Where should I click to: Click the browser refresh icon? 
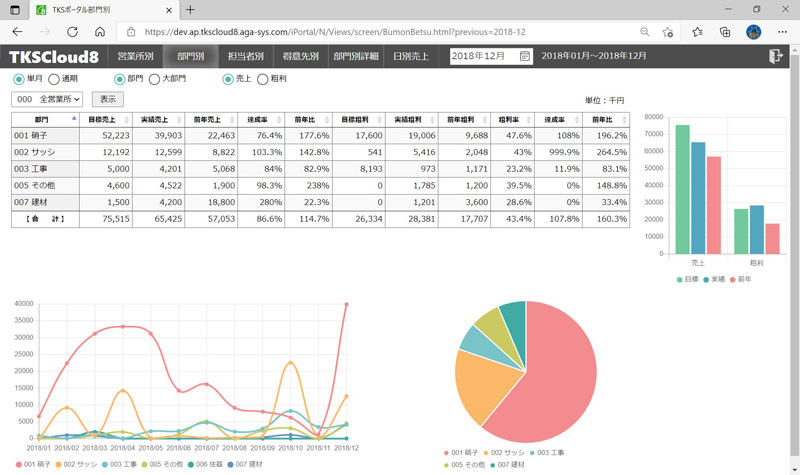tap(70, 32)
